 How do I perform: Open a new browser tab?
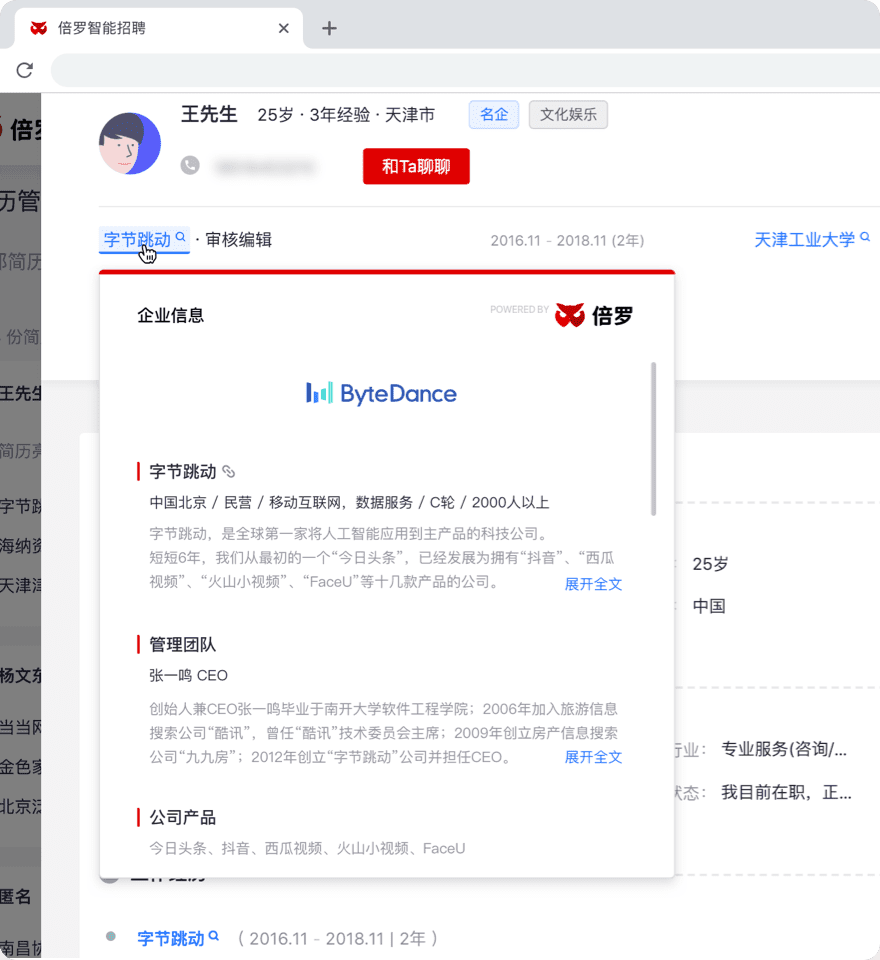(329, 28)
